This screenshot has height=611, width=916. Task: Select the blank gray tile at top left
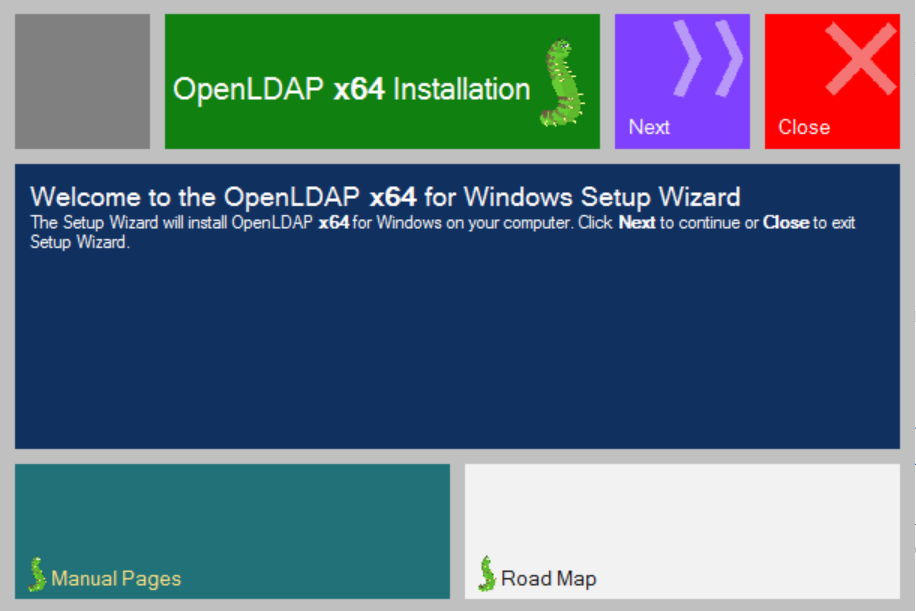pyautogui.click(x=82, y=81)
